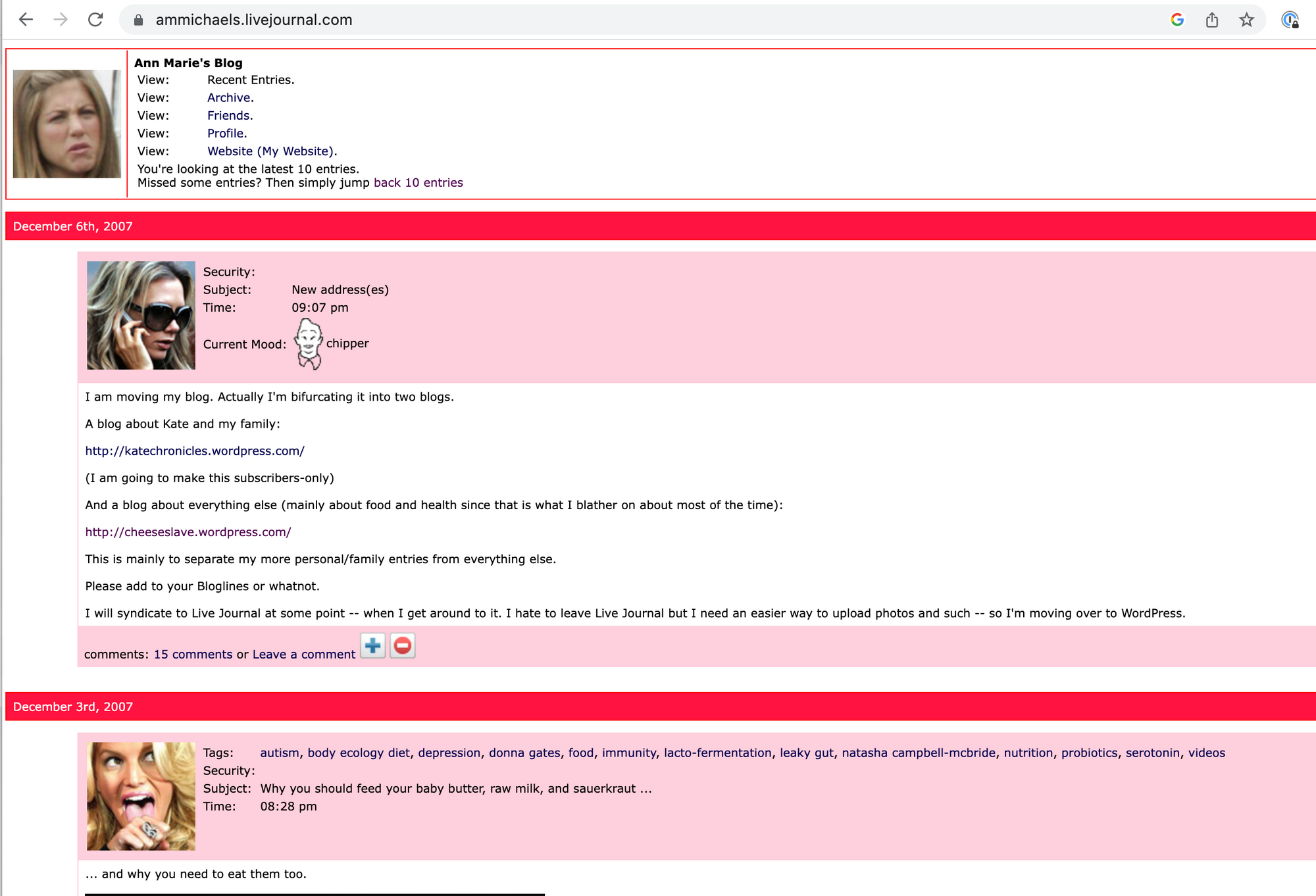Image resolution: width=1316 pixels, height=896 pixels.
Task: Click the Google icon in address bar
Action: tap(1177, 20)
